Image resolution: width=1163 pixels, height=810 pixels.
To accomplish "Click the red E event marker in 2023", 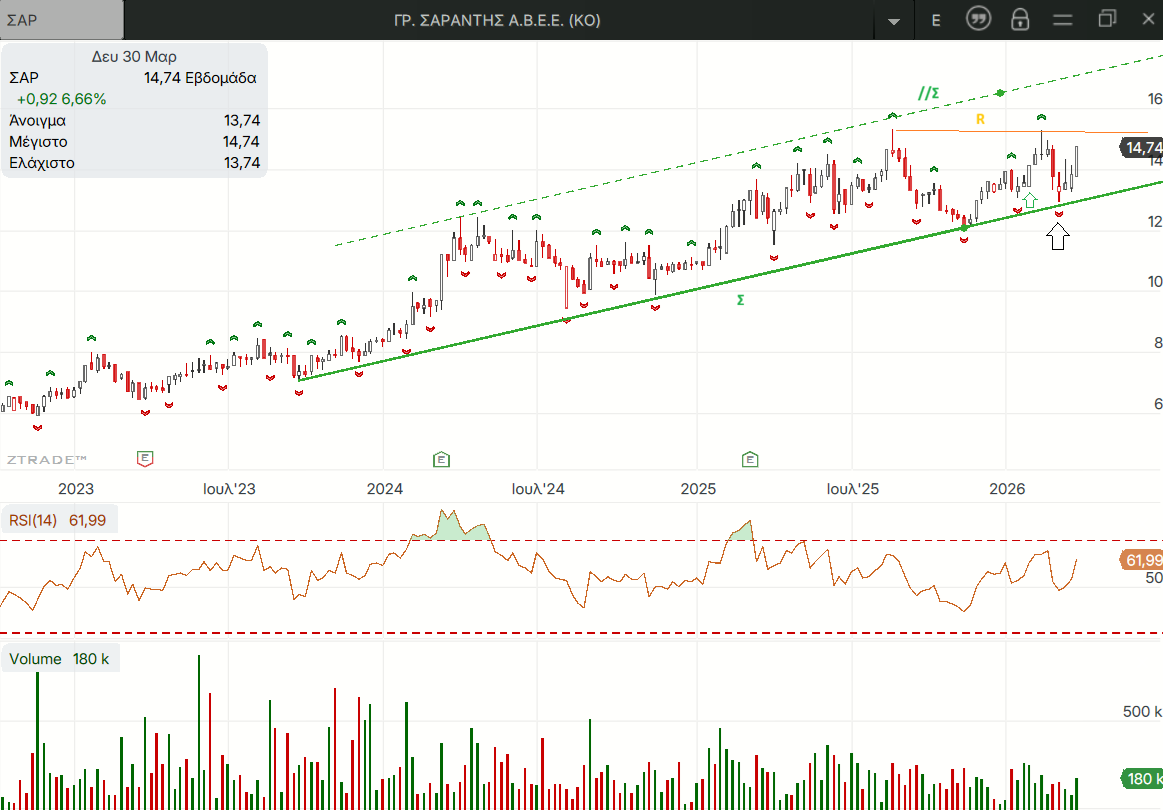I will click(145, 459).
